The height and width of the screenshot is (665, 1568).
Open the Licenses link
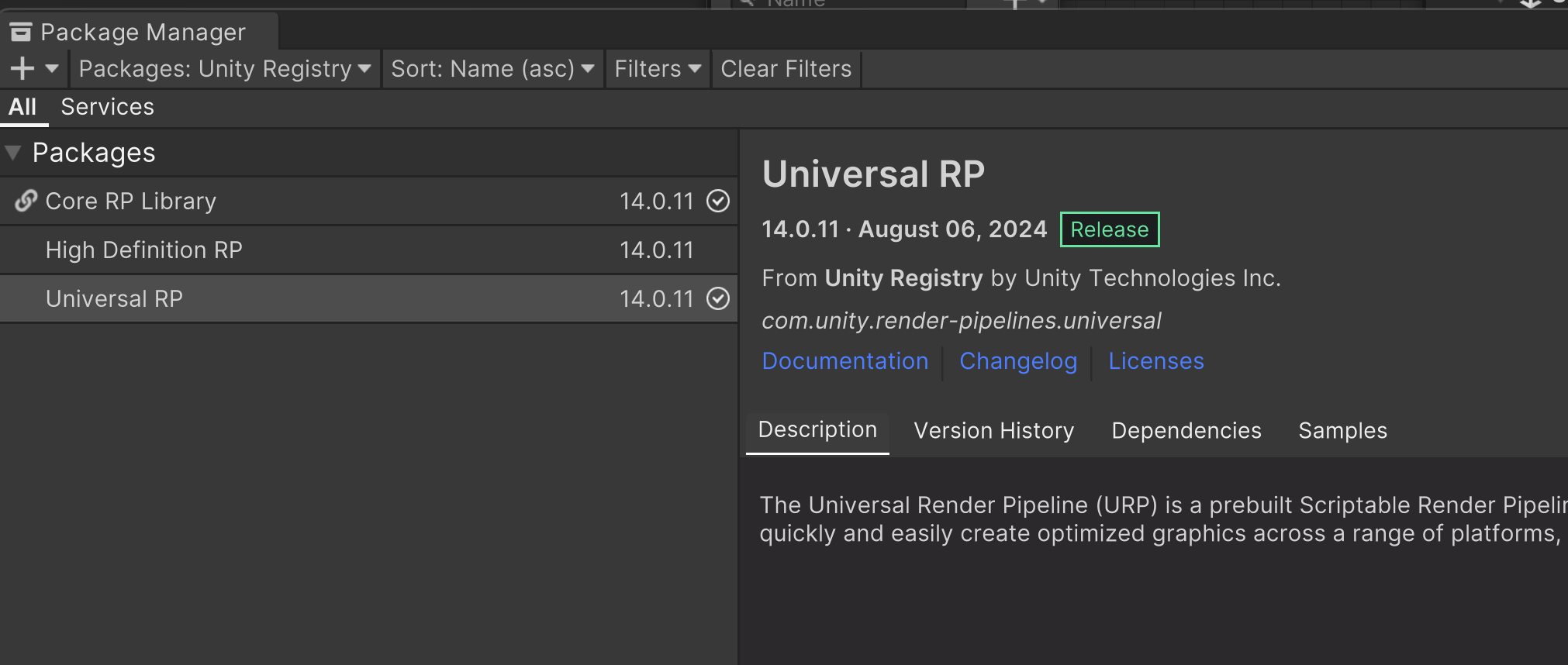[1156, 361]
